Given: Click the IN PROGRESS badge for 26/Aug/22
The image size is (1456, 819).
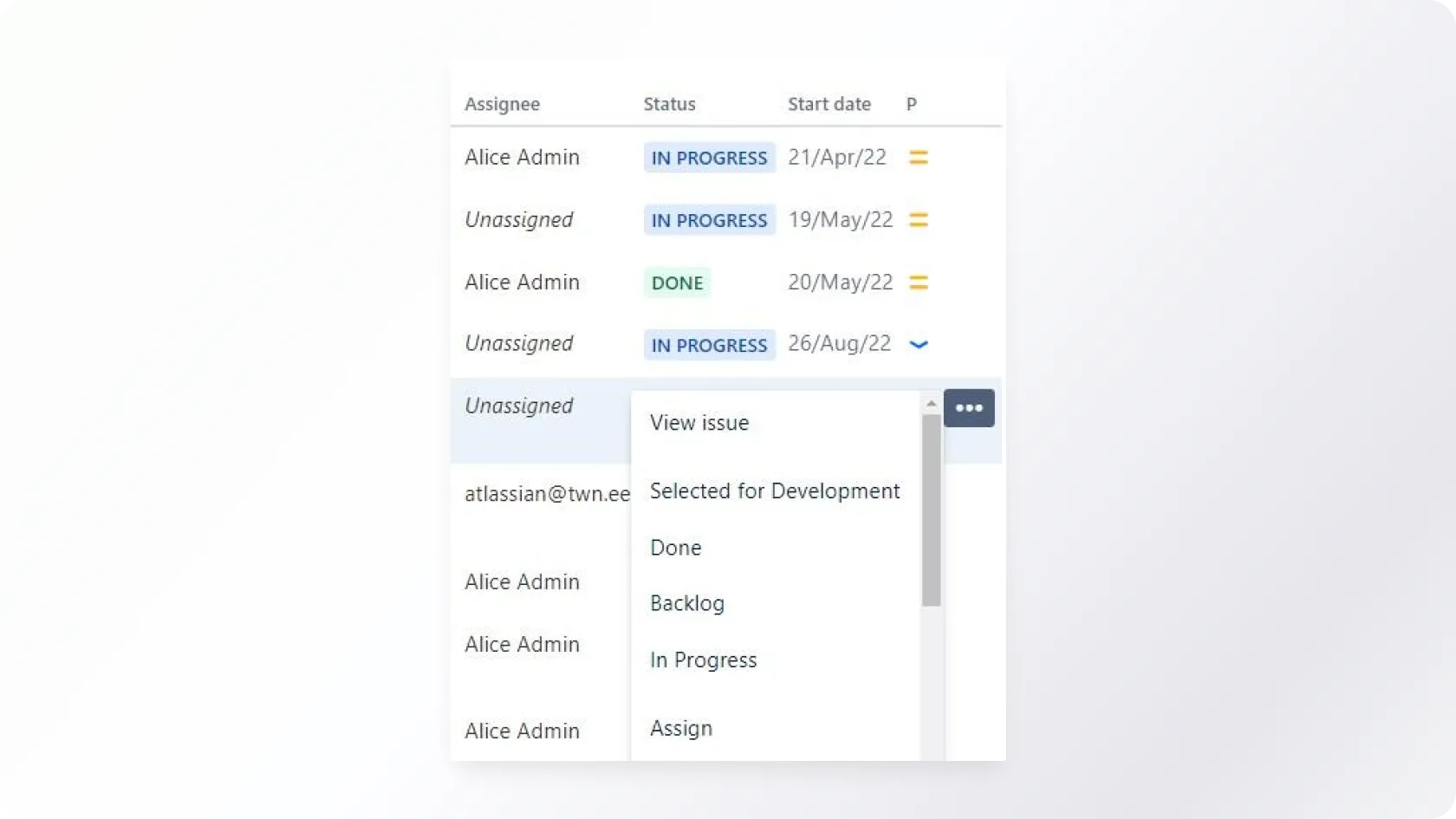Looking at the screenshot, I should (709, 345).
